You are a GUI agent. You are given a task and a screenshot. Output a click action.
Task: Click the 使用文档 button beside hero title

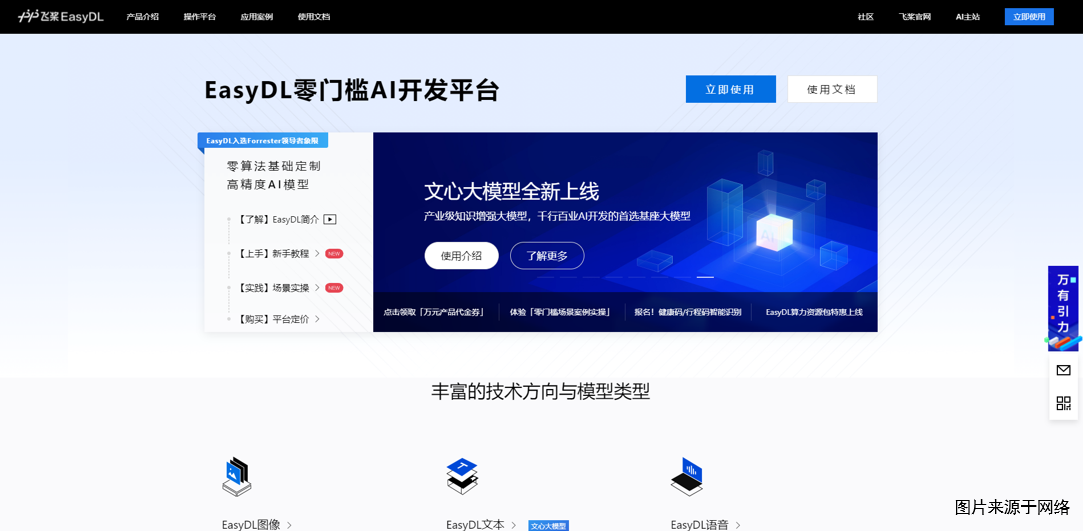tap(831, 89)
